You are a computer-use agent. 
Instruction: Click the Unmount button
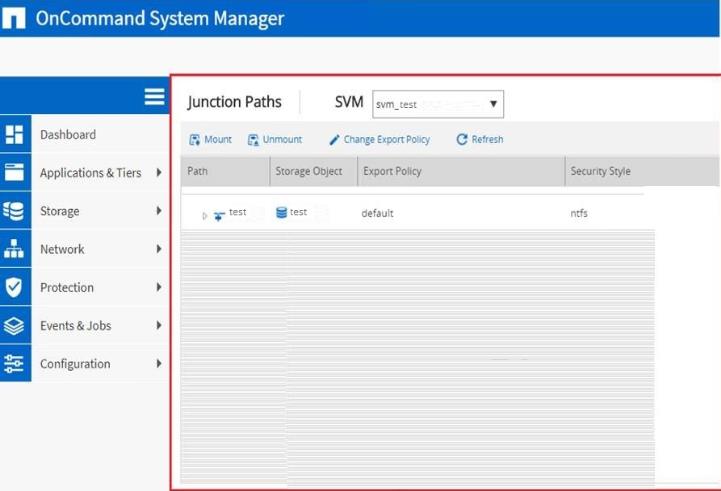point(275,140)
